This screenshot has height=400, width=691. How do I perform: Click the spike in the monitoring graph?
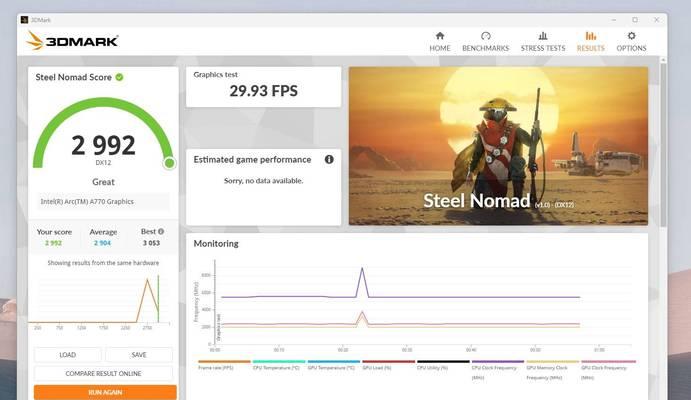coord(362,282)
